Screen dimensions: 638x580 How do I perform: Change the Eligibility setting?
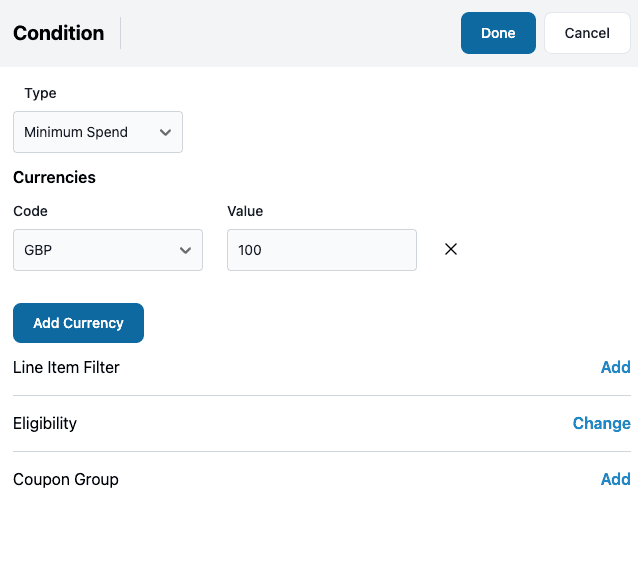(x=601, y=423)
